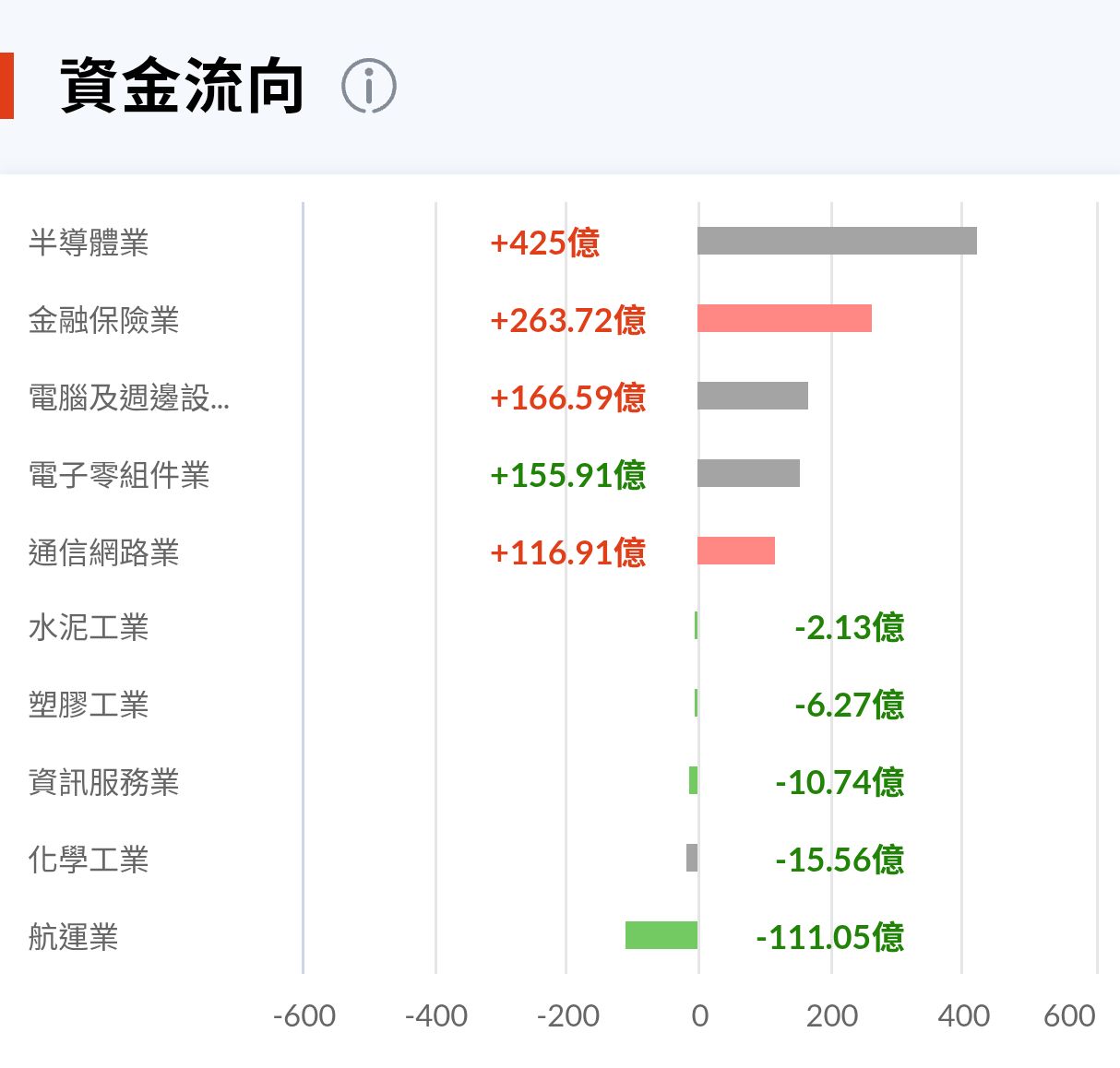Select the truncated 電腦及週邊設... label
Image resolution: width=1120 pixels, height=1068 pixels.
pos(129,398)
